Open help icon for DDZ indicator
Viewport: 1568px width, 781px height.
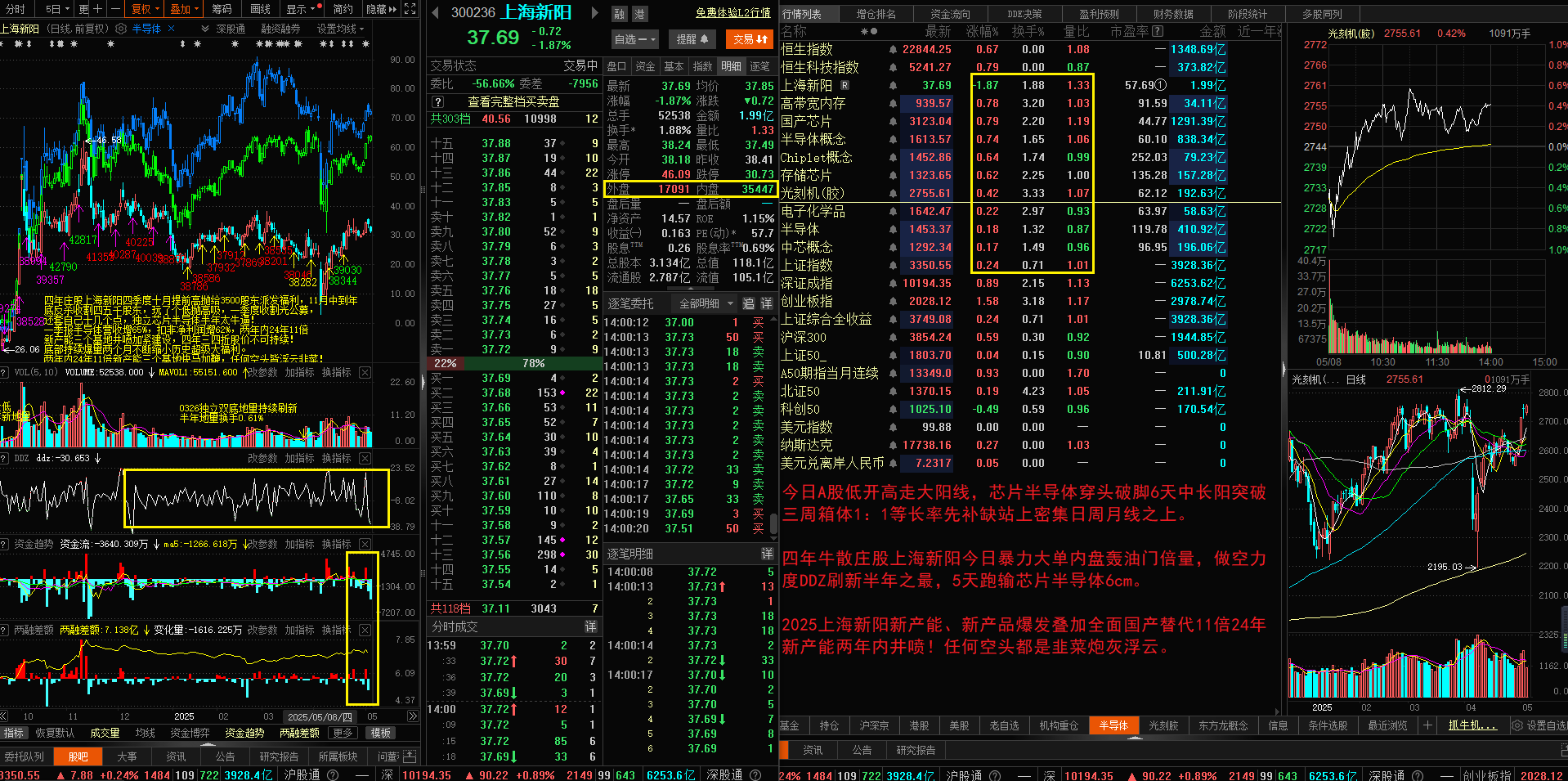point(5,458)
